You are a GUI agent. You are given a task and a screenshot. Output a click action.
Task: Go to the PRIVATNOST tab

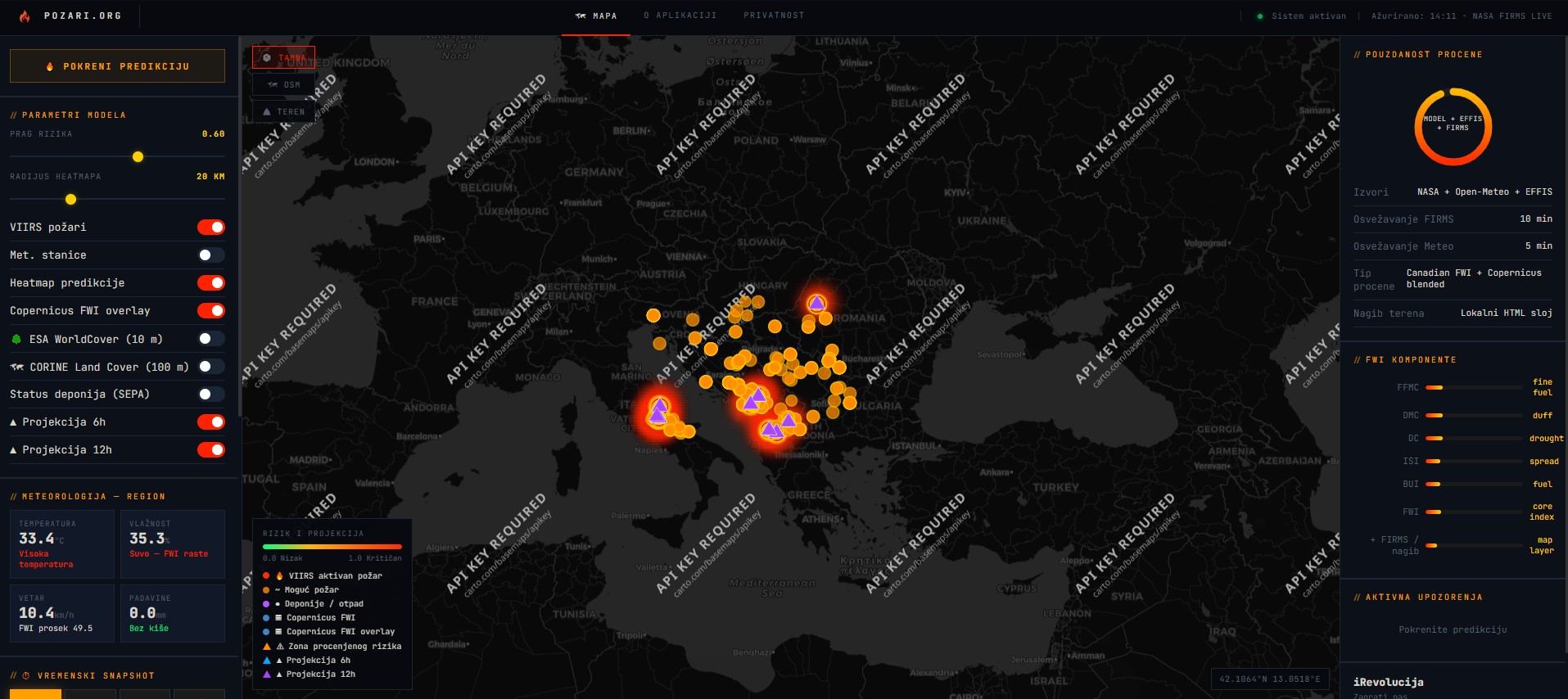(x=774, y=16)
